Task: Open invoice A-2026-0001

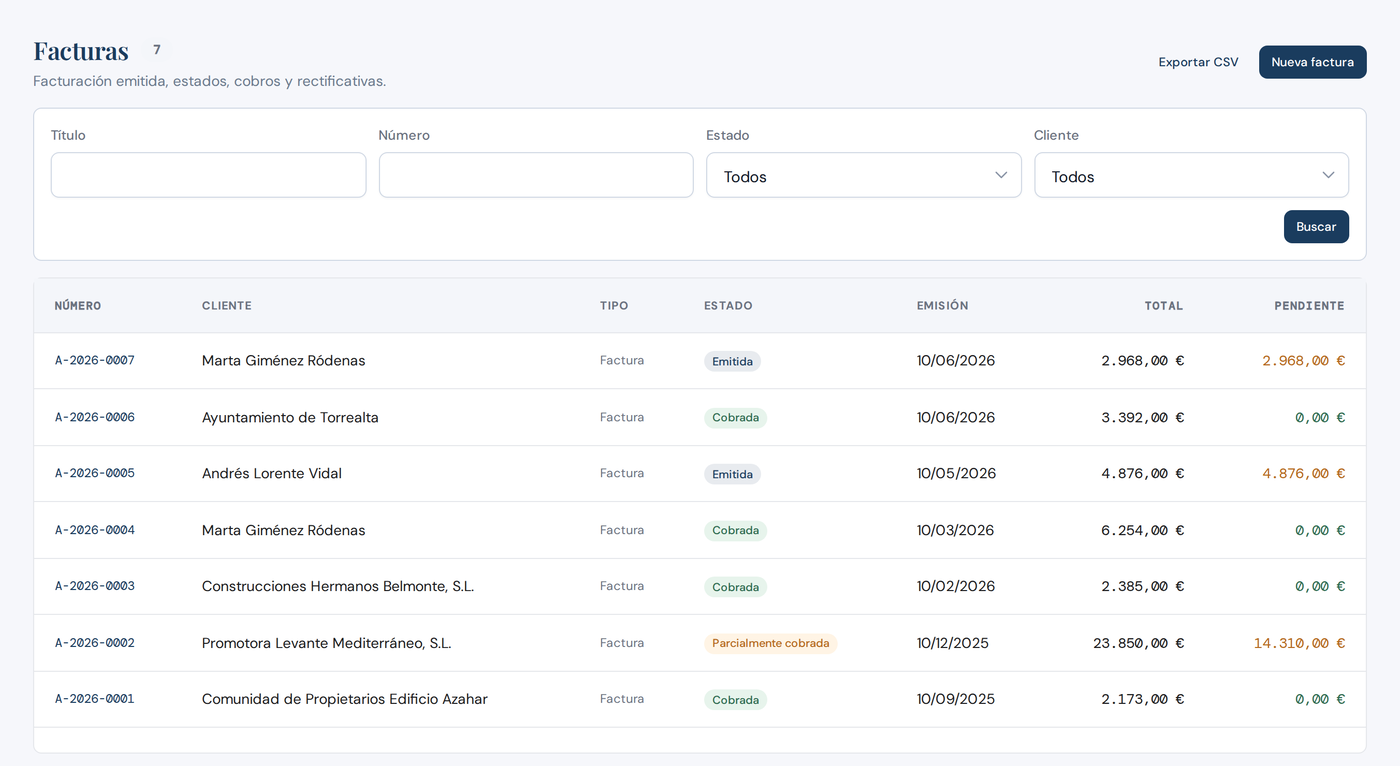Action: 95,699
